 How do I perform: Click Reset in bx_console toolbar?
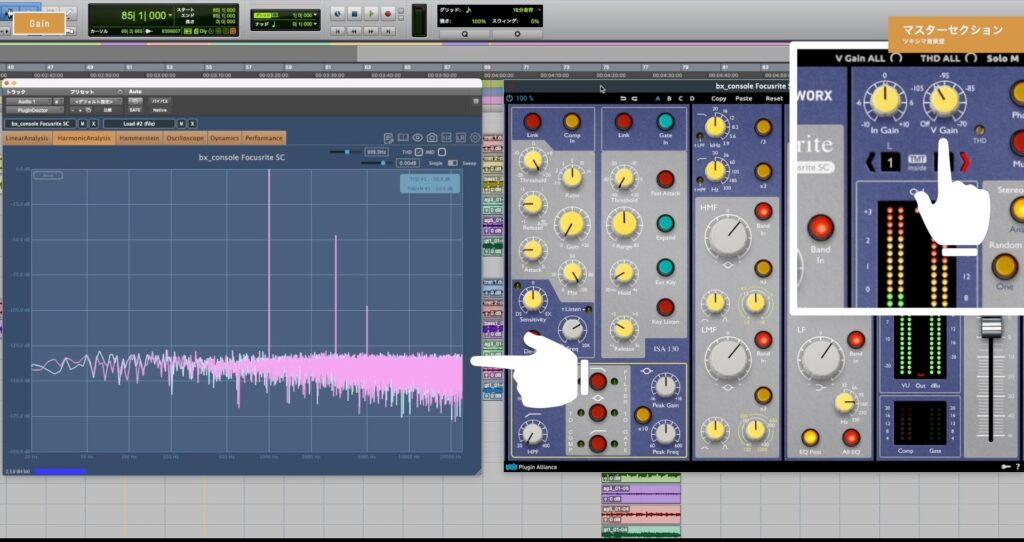click(774, 99)
